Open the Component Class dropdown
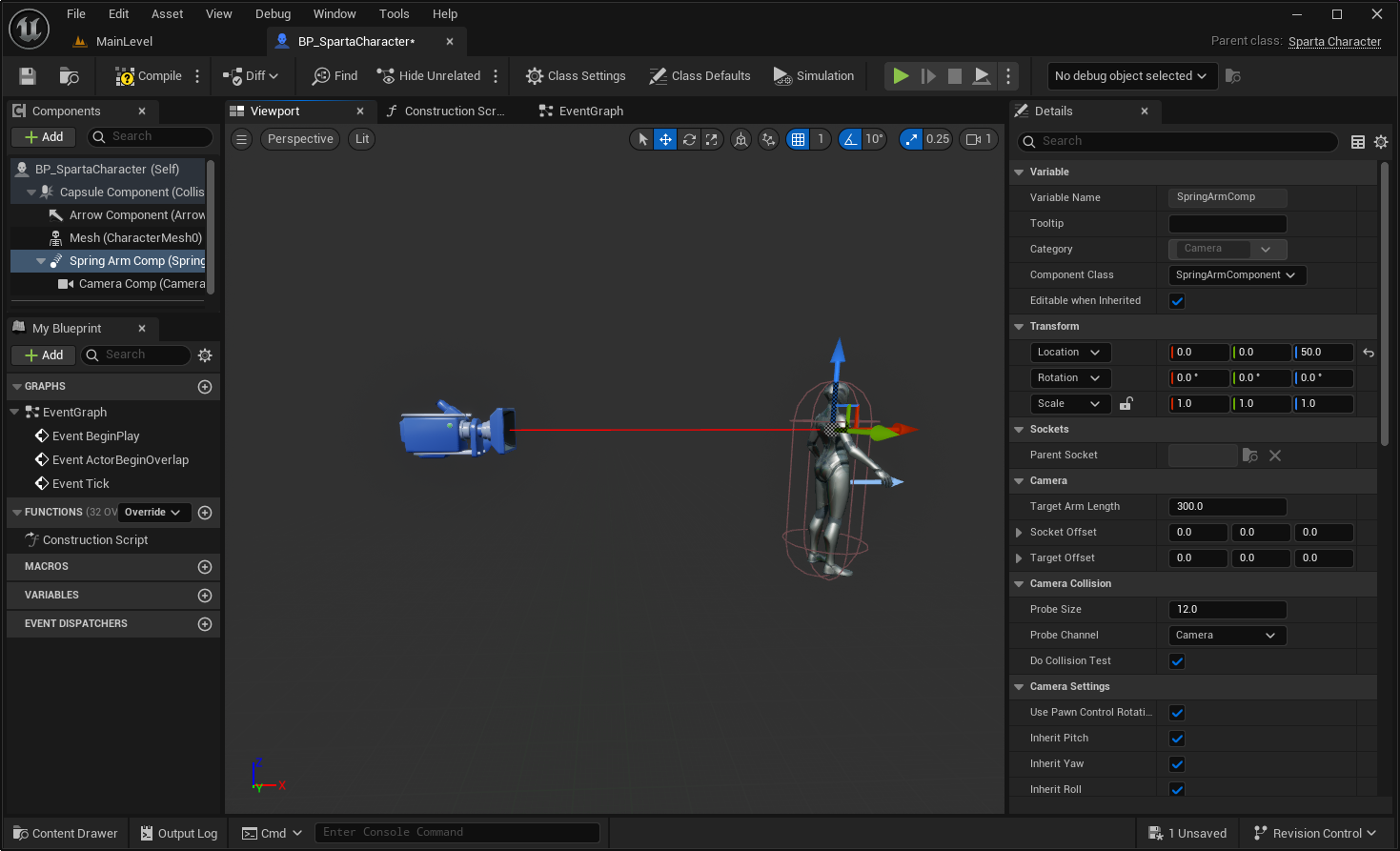This screenshot has height=851, width=1400. coord(1236,275)
